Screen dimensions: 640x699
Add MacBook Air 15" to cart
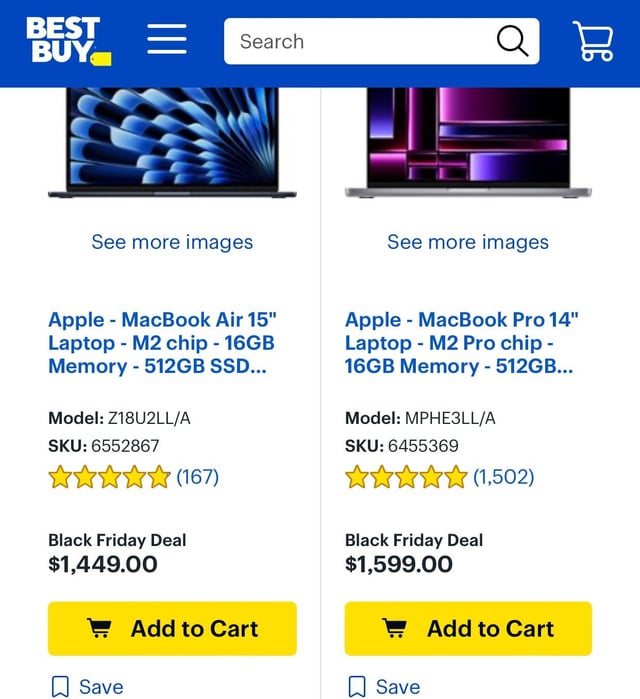pyautogui.click(x=172, y=628)
